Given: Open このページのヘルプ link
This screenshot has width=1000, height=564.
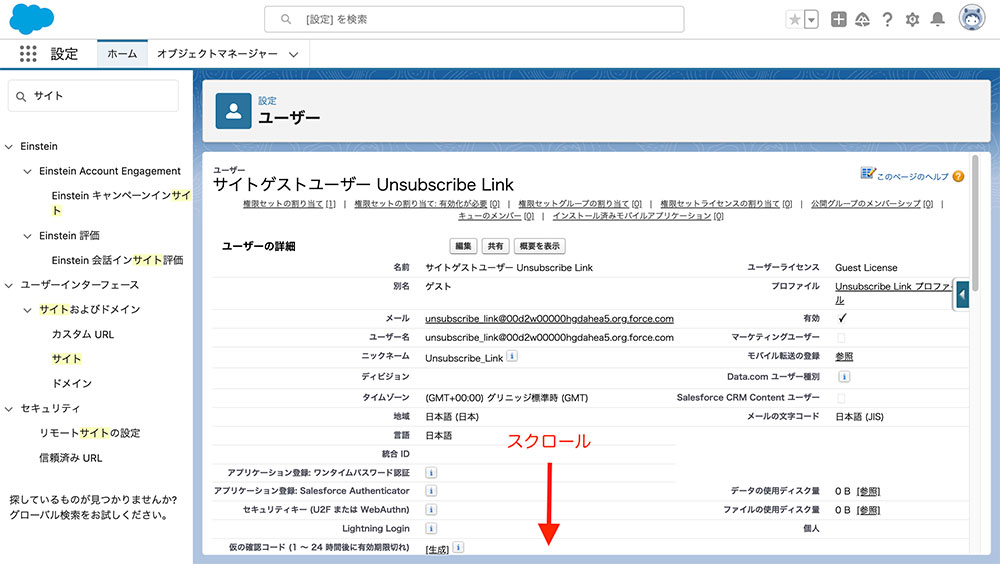Looking at the screenshot, I should (x=913, y=177).
